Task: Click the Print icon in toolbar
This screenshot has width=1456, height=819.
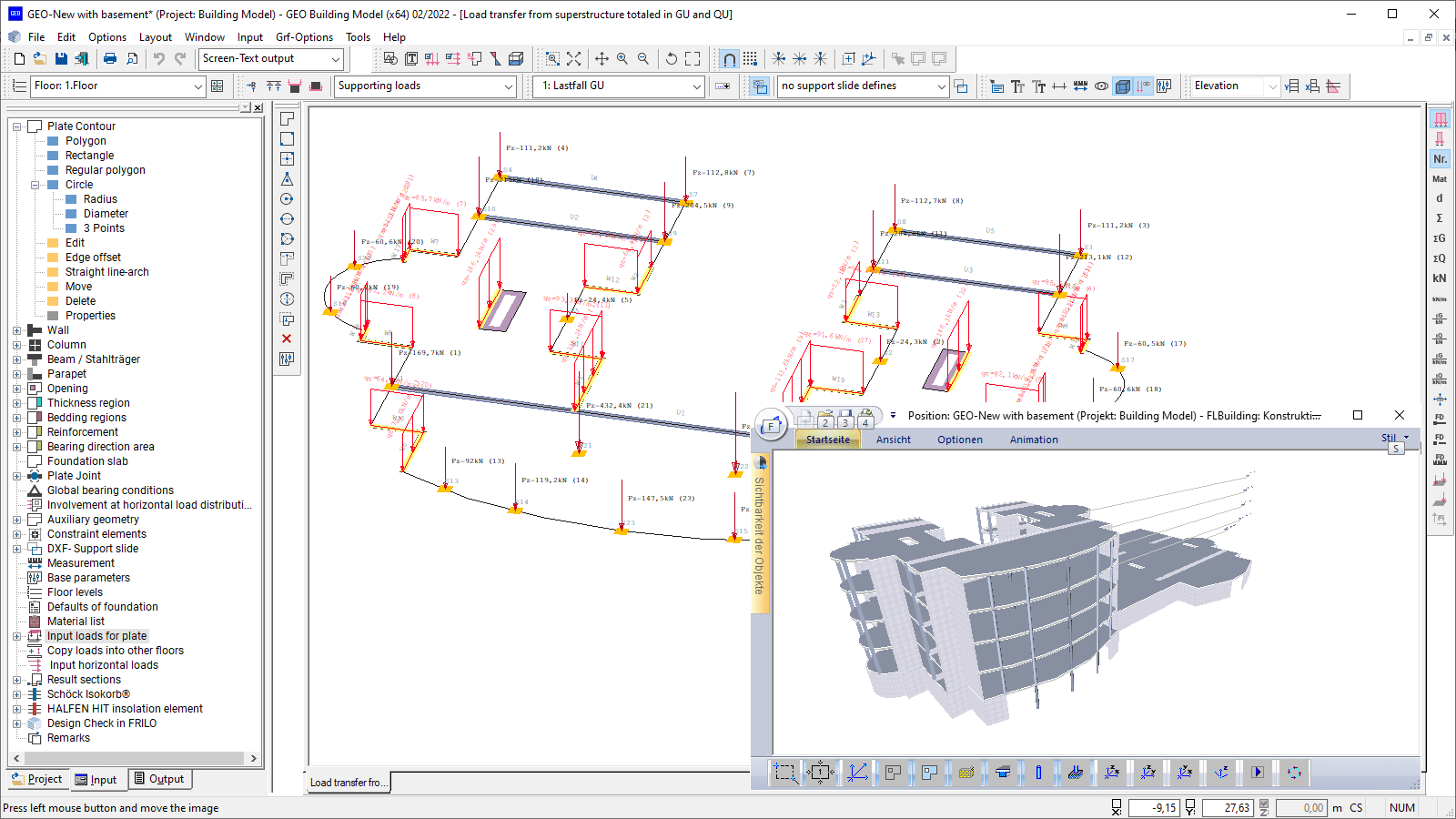Action: pos(110,59)
